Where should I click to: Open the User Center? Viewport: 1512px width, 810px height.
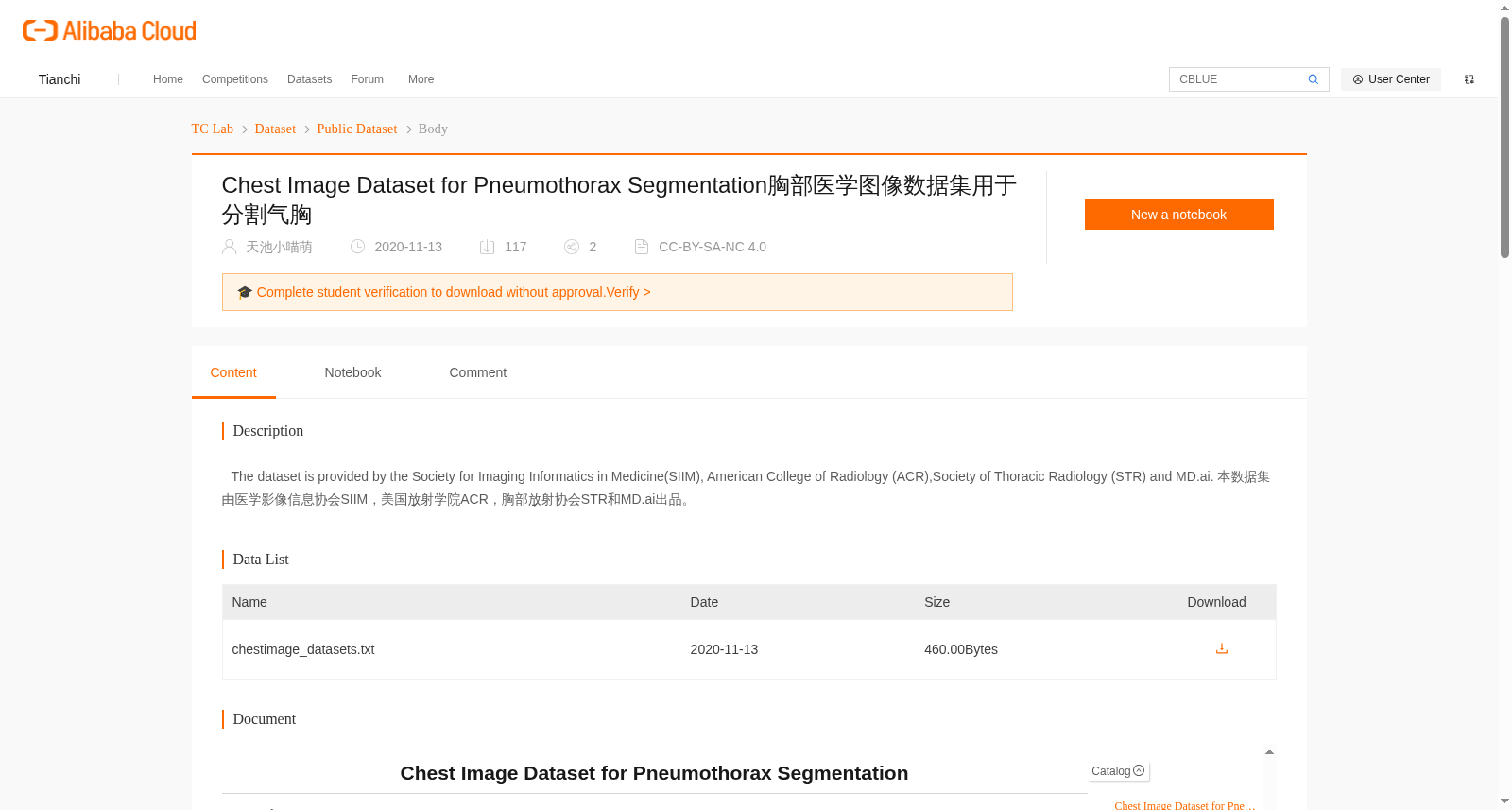(x=1391, y=79)
